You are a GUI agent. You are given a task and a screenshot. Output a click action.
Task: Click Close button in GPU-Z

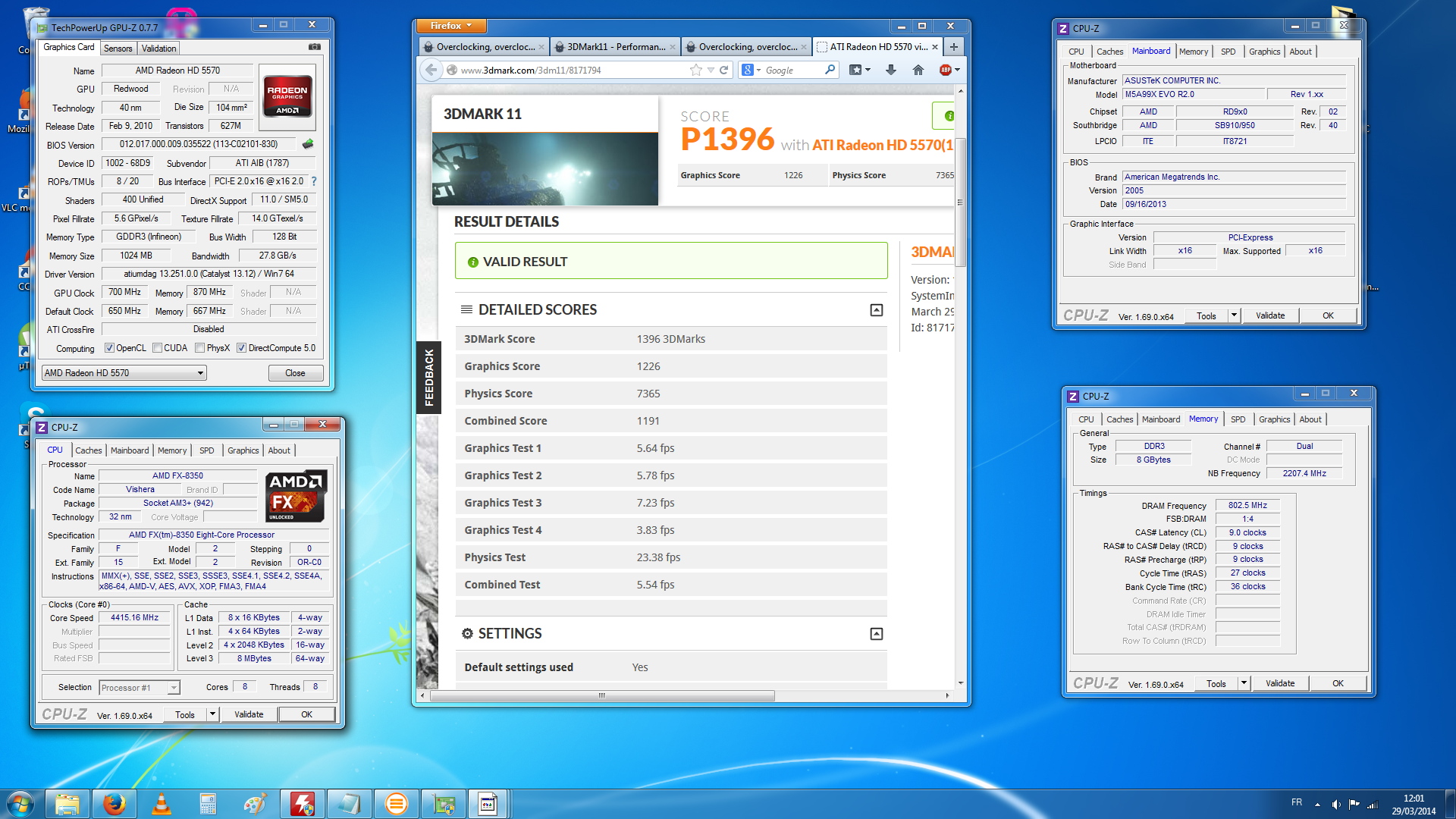[296, 373]
